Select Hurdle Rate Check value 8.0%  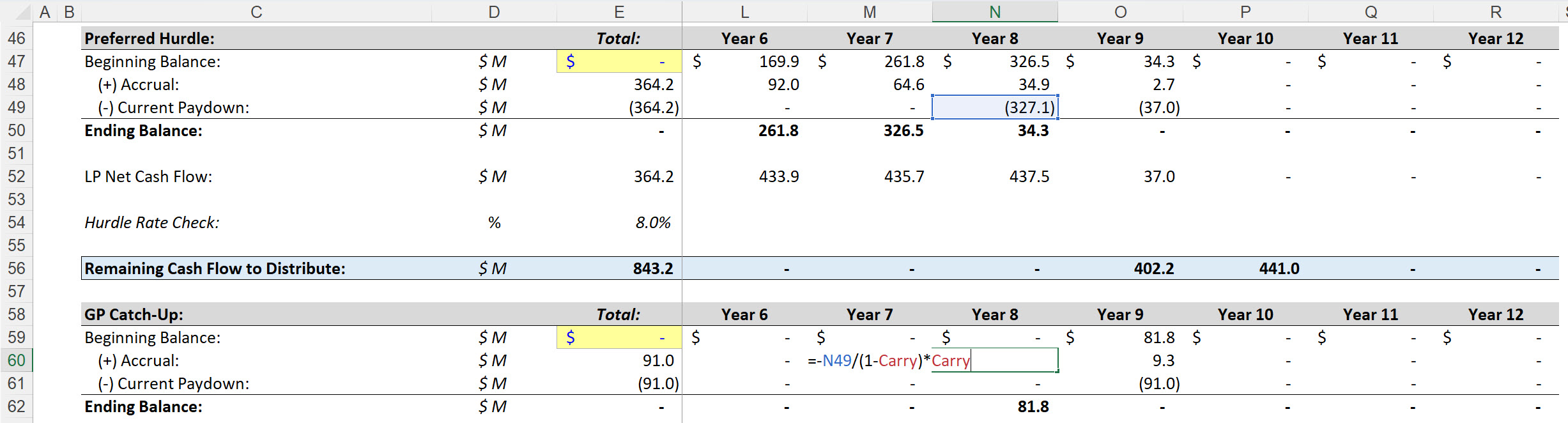point(653,222)
